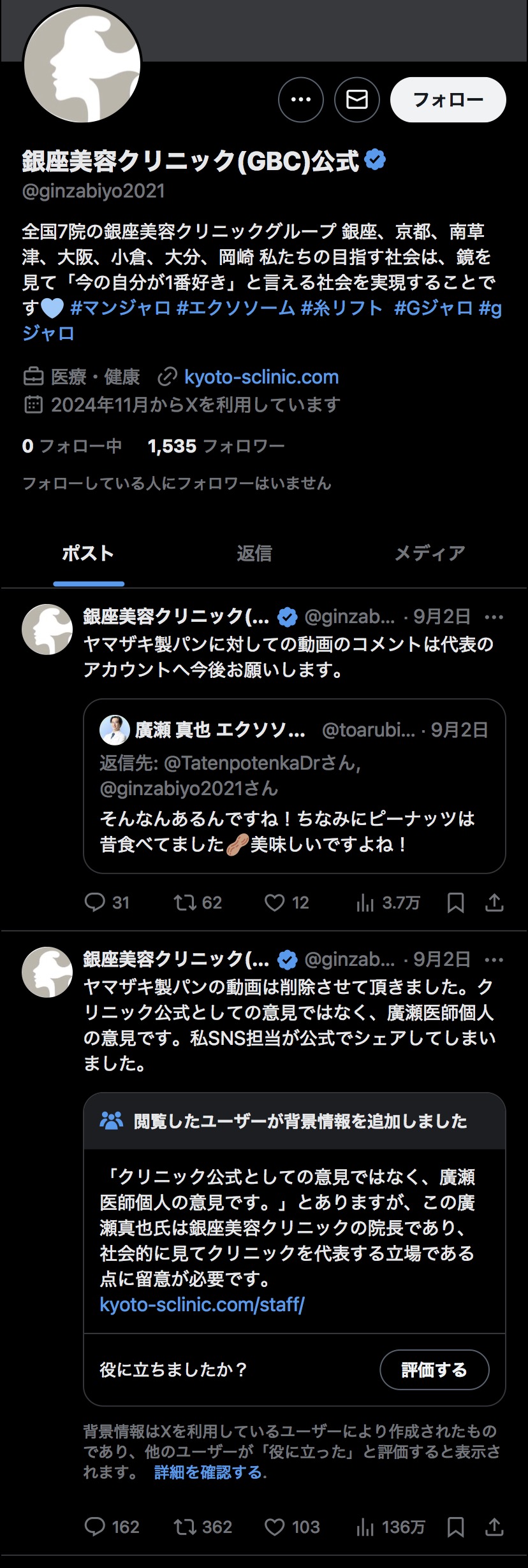This screenshot has width=528, height=1568.
Task: Switch to the 返信 tab
Action: tap(254, 553)
